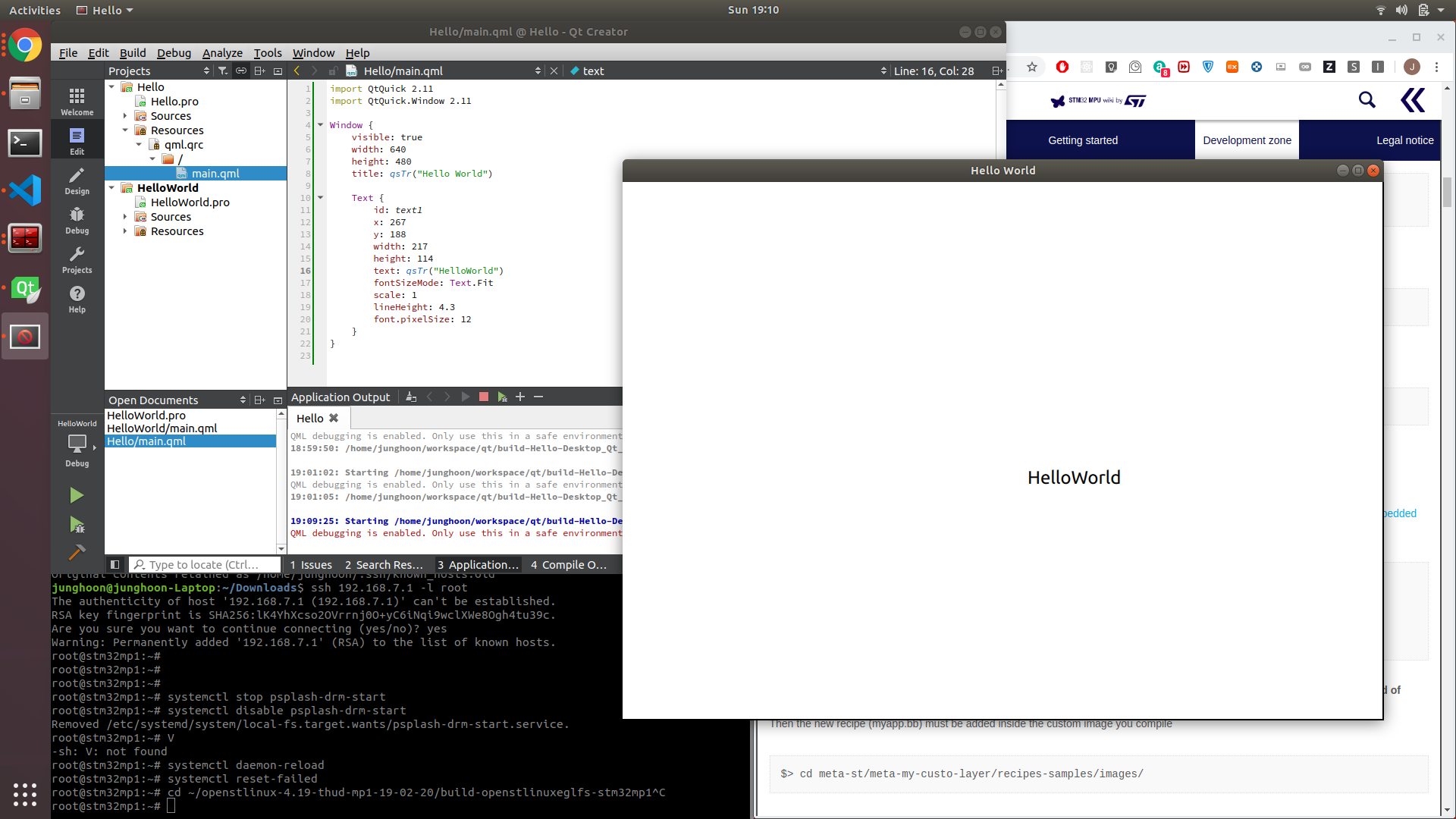Screen dimensions: 1456x819
Task: Collapse the Hello project tree
Action: [x=111, y=87]
